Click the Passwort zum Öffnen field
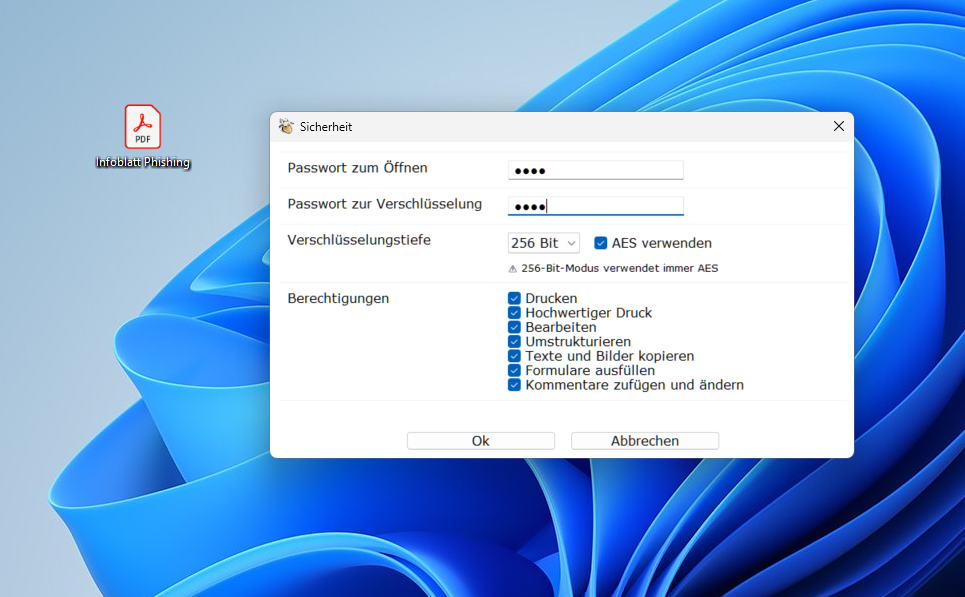Screen dimensions: 965x597 coord(595,170)
